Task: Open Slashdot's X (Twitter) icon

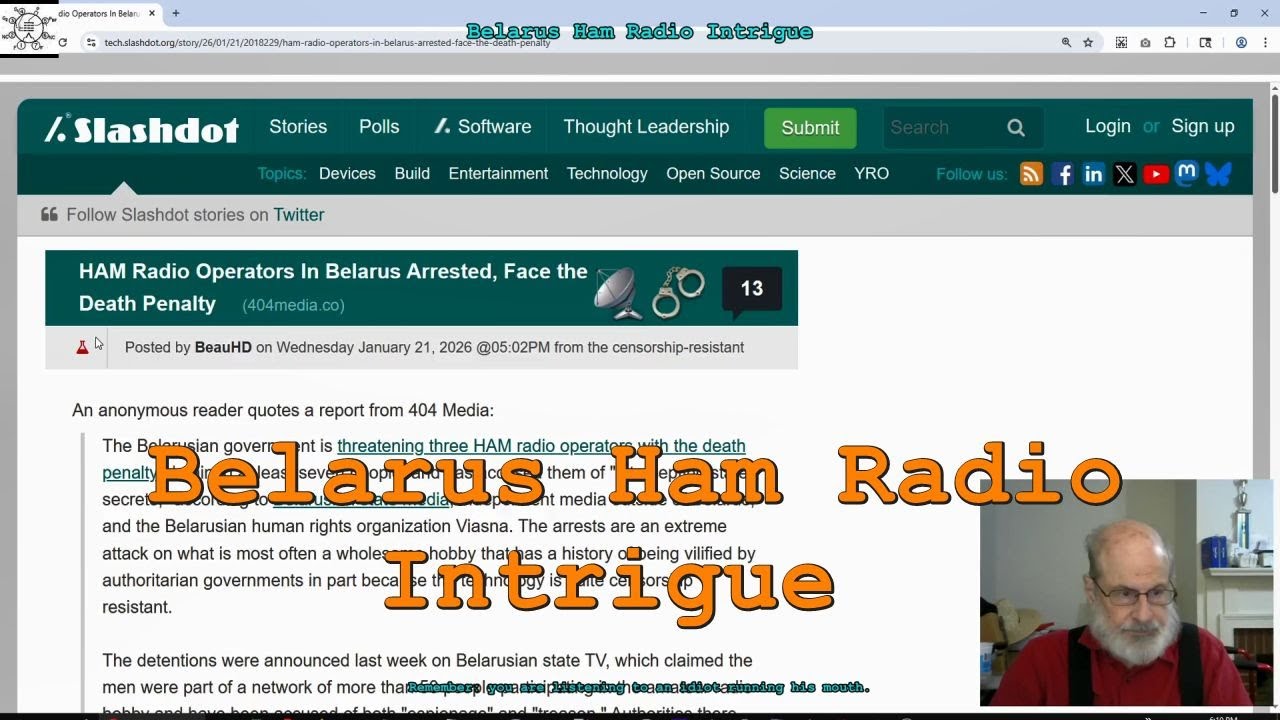Action: coord(1124,174)
